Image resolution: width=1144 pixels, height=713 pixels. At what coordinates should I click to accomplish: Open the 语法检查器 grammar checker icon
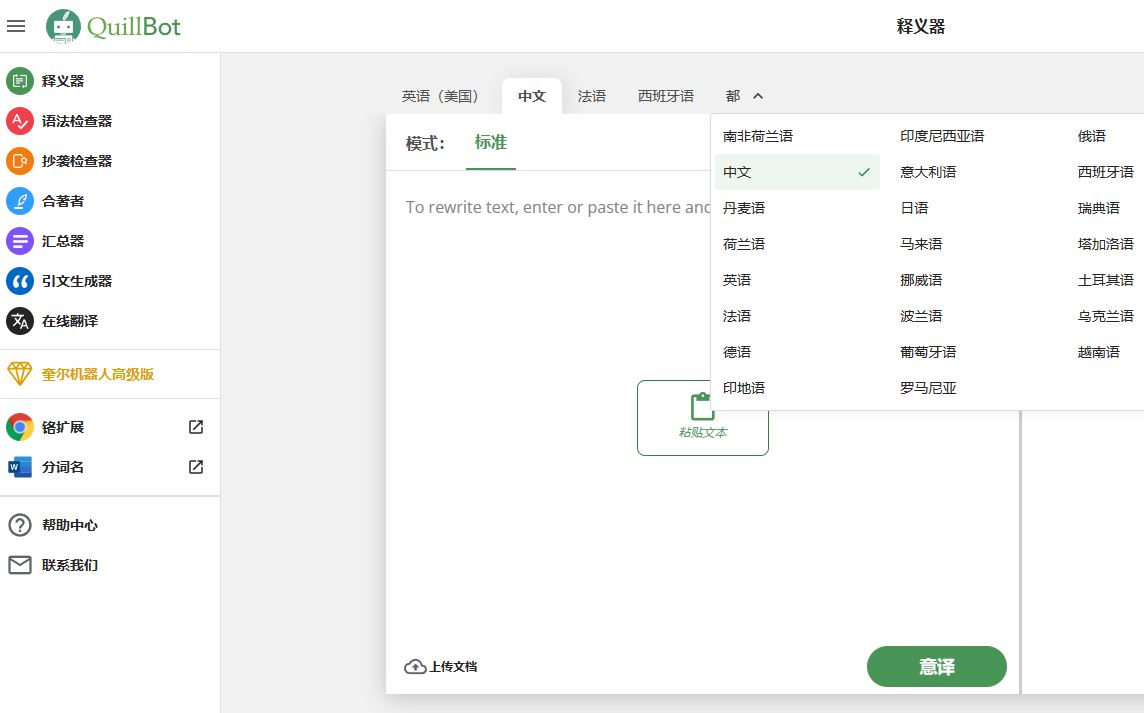pyautogui.click(x=20, y=121)
